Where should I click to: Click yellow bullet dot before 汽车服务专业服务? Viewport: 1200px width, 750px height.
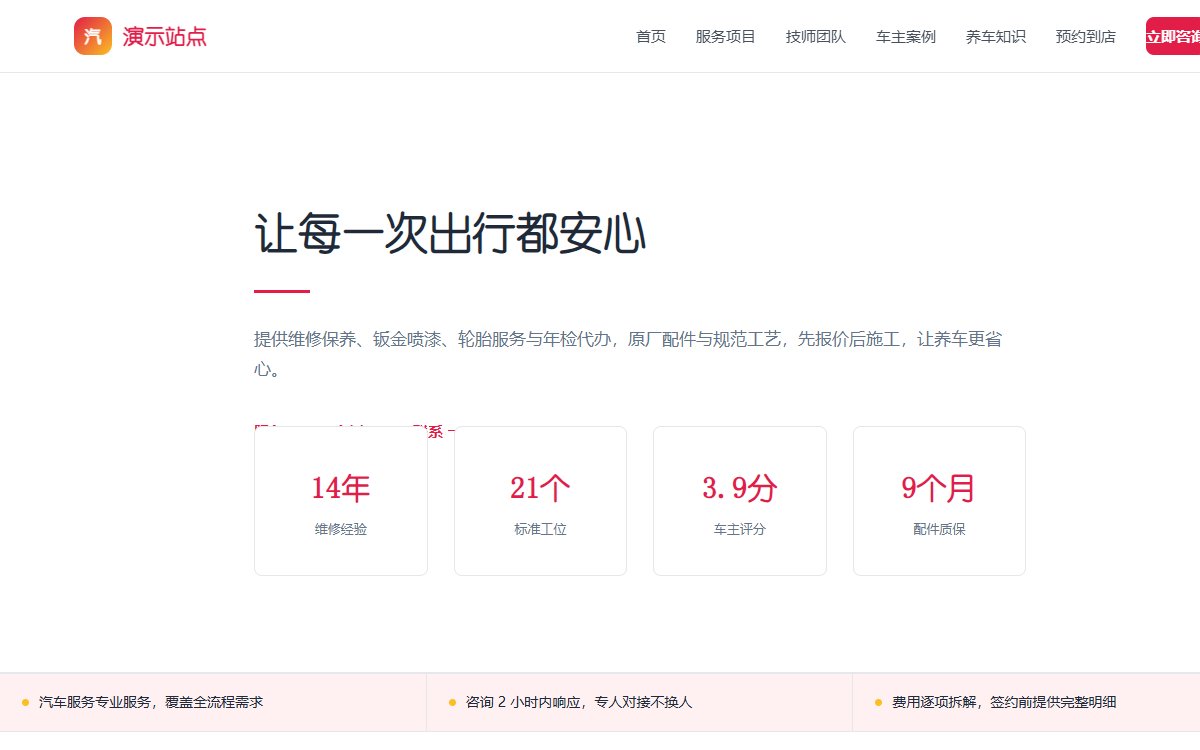pos(25,703)
